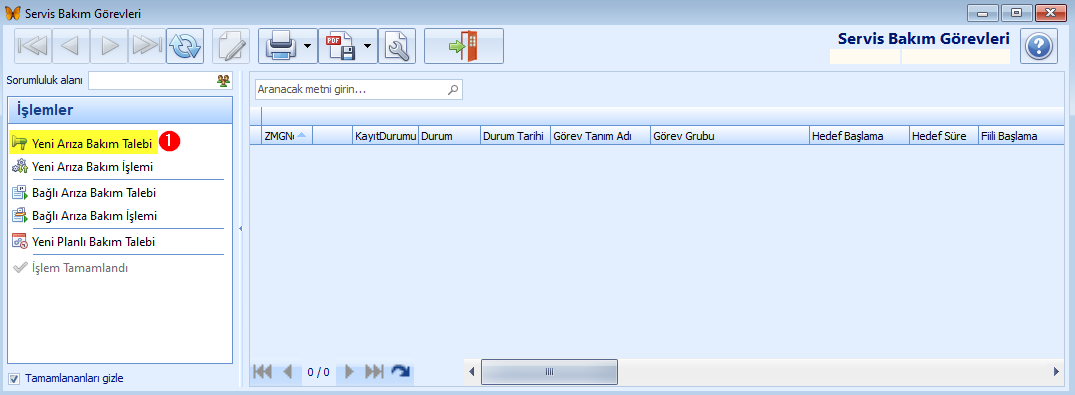Click the printer icon
The width and height of the screenshot is (1075, 395).
pos(280,46)
